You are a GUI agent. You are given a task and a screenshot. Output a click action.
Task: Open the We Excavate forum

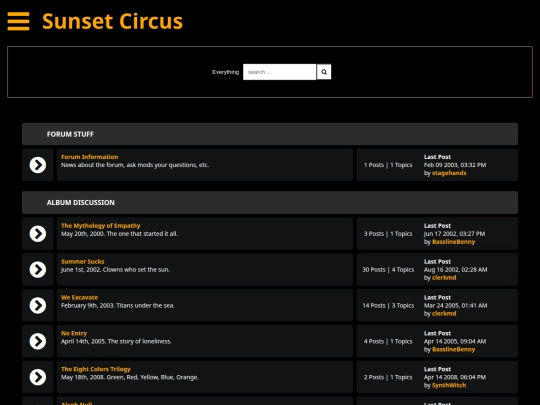[80, 297]
